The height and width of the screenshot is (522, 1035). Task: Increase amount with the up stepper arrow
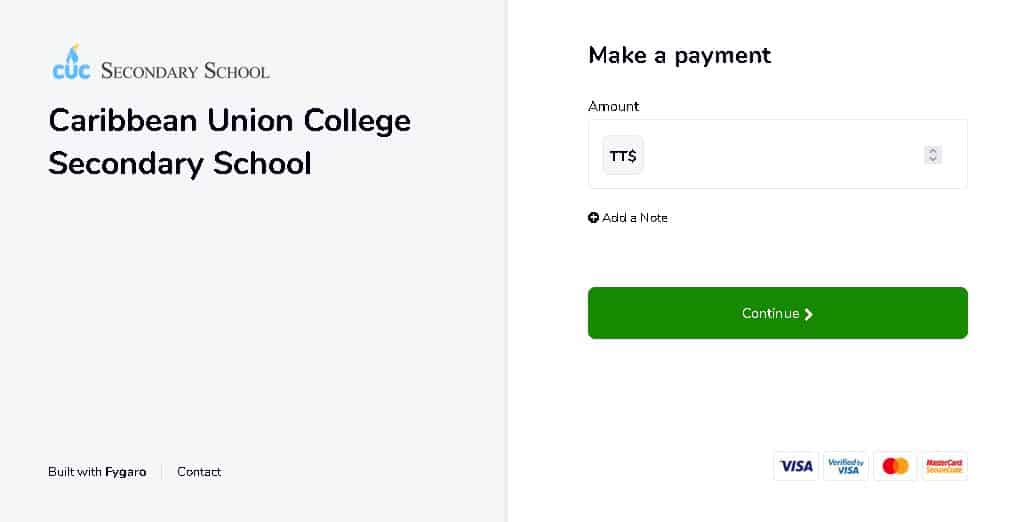coord(933,151)
